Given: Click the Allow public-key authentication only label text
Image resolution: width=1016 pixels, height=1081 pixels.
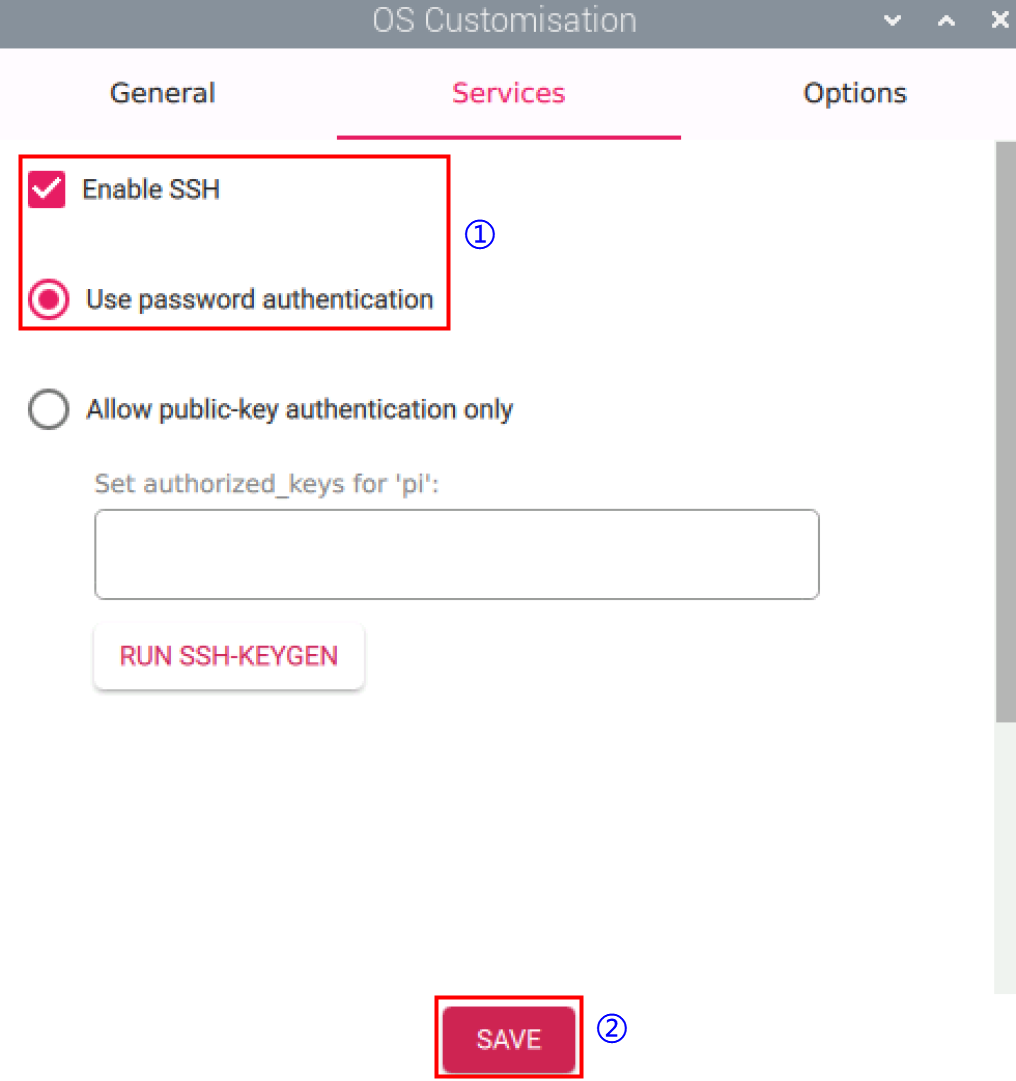Looking at the screenshot, I should [x=299, y=410].
